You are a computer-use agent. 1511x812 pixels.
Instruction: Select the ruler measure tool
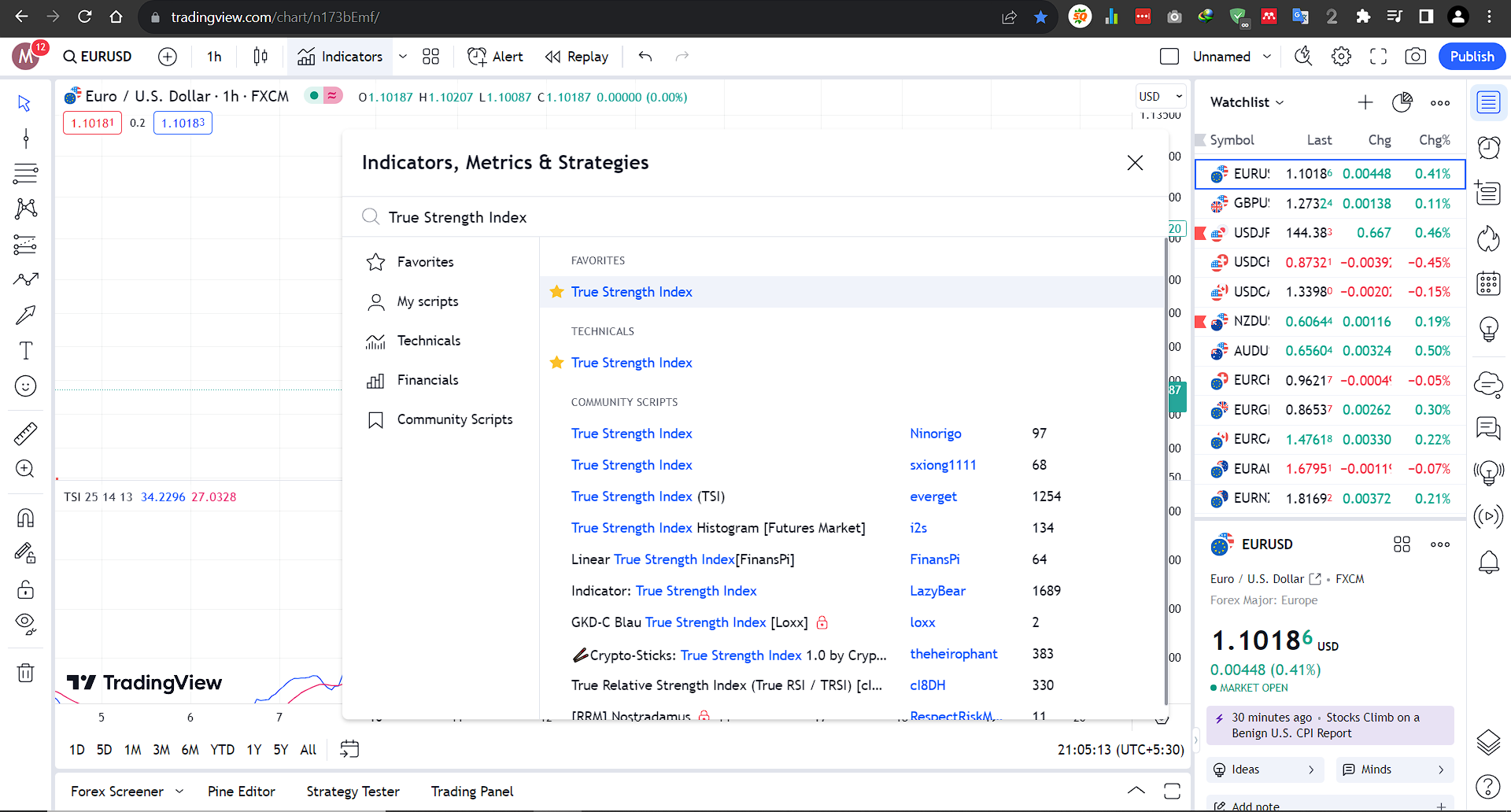(x=25, y=434)
